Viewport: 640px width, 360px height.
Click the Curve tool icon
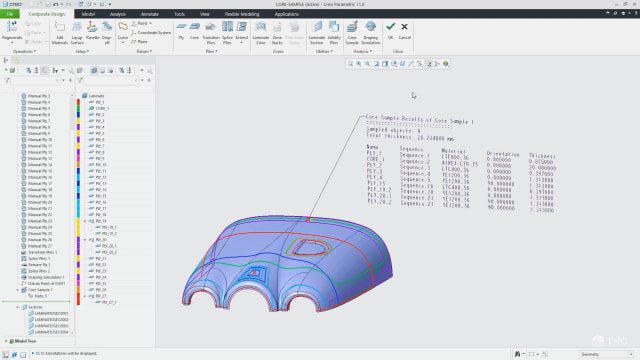(123, 27)
